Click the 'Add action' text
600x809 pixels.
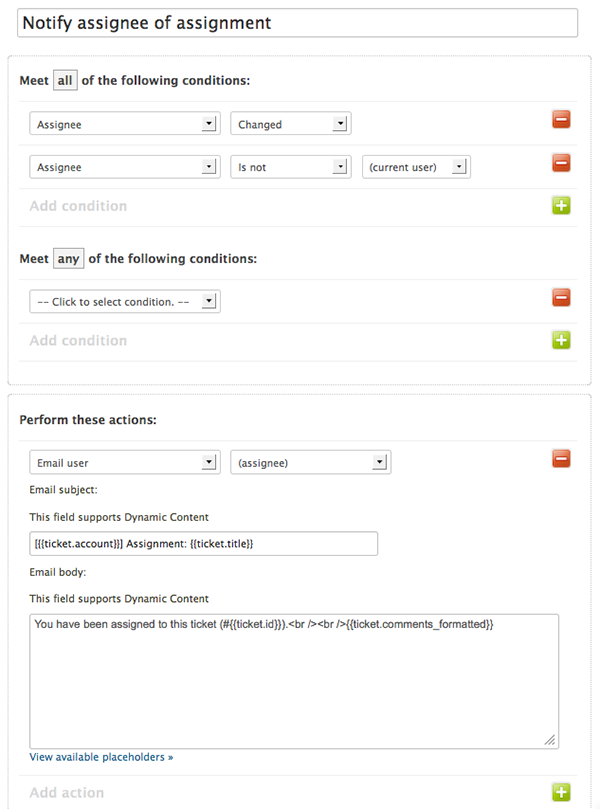pos(67,792)
